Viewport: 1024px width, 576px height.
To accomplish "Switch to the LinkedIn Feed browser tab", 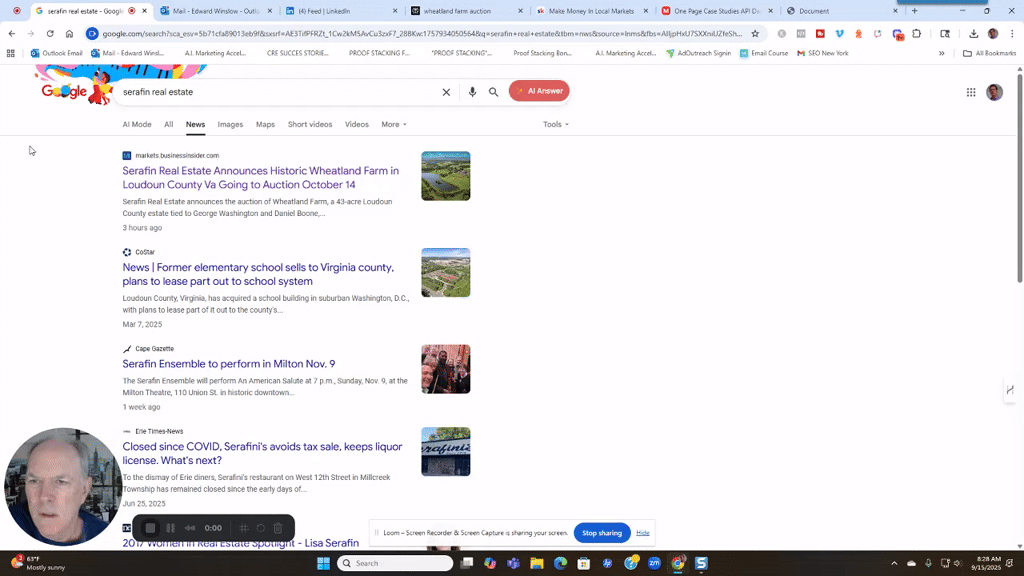I will pyautogui.click(x=342, y=11).
